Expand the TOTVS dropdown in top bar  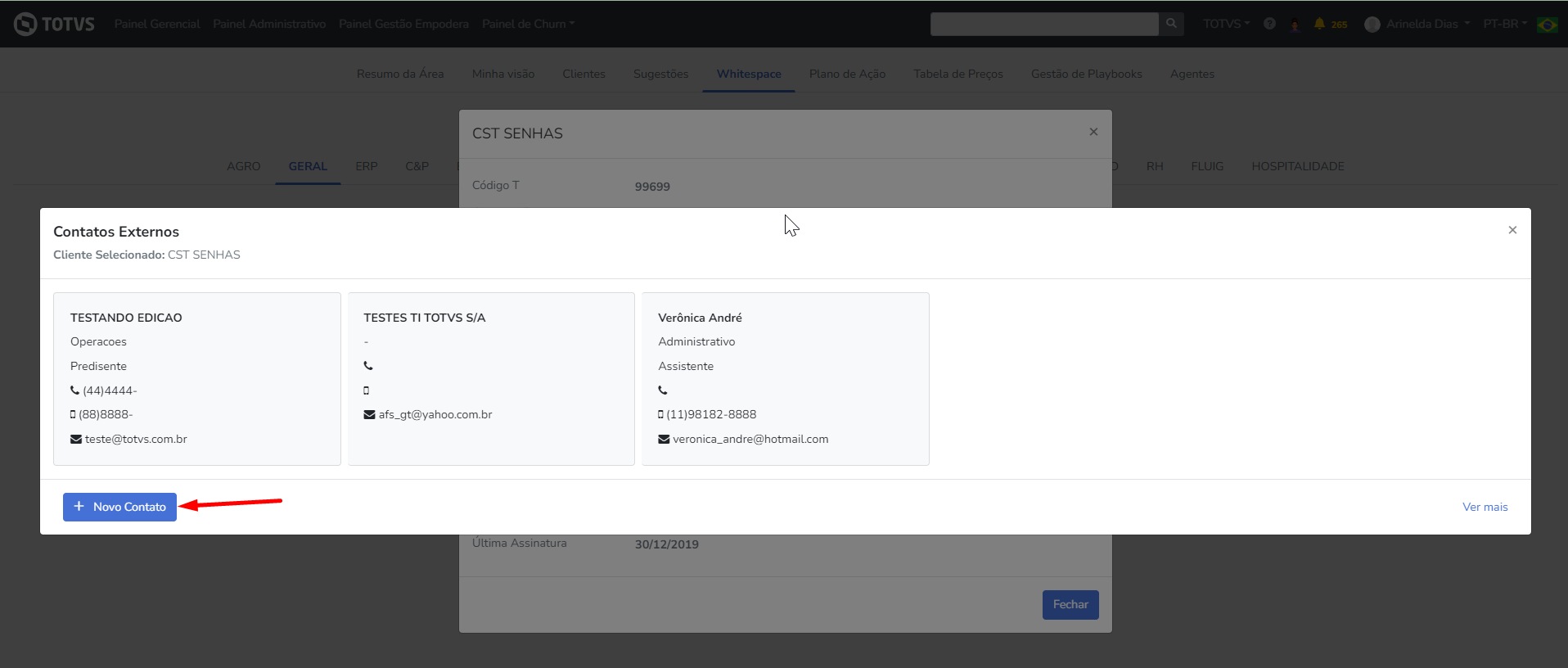[1225, 24]
